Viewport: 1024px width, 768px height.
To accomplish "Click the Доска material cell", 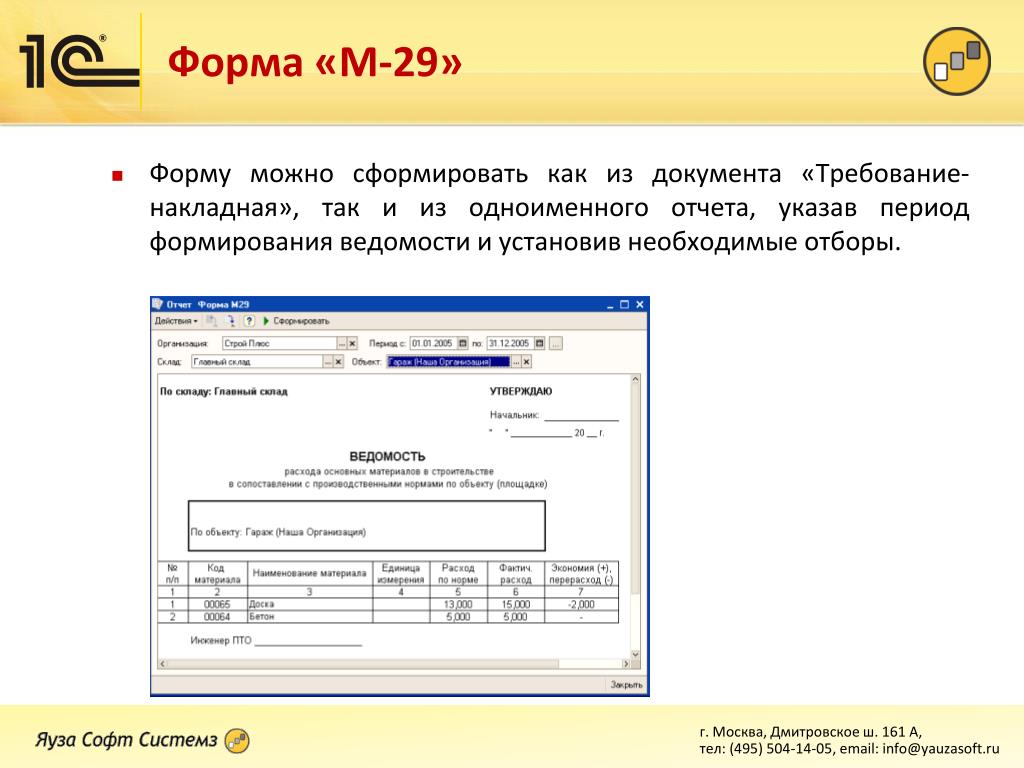I will [310, 605].
